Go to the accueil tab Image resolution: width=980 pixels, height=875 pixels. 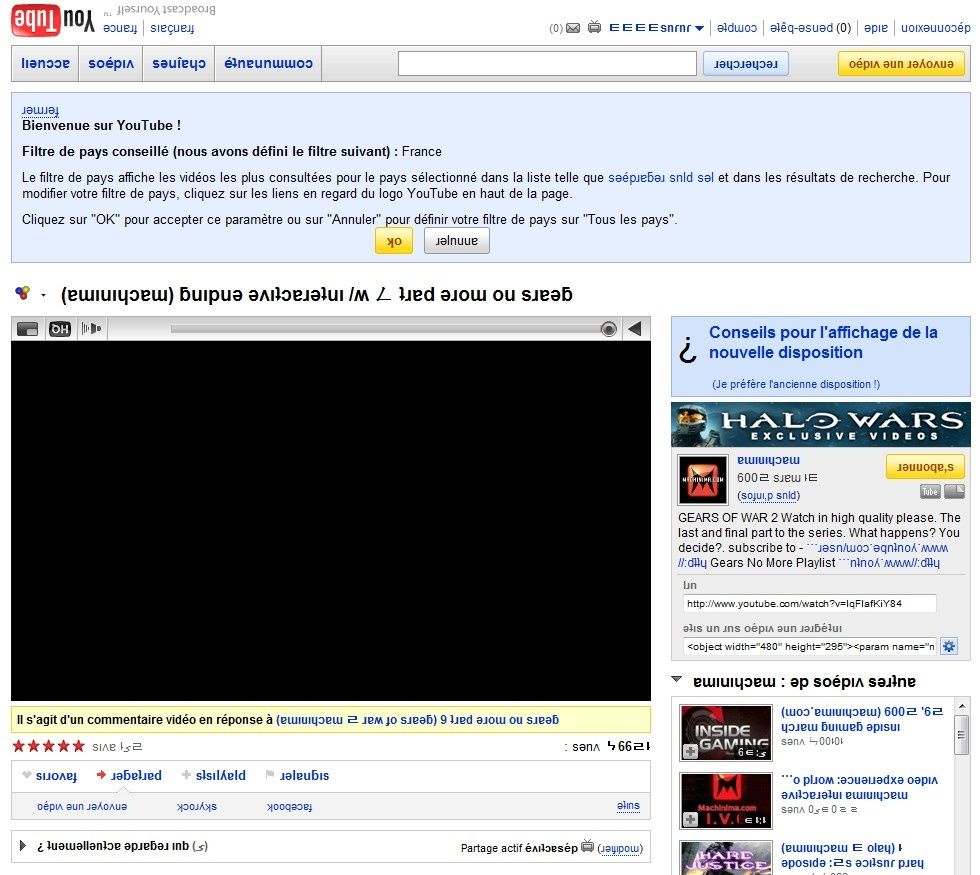coord(45,63)
